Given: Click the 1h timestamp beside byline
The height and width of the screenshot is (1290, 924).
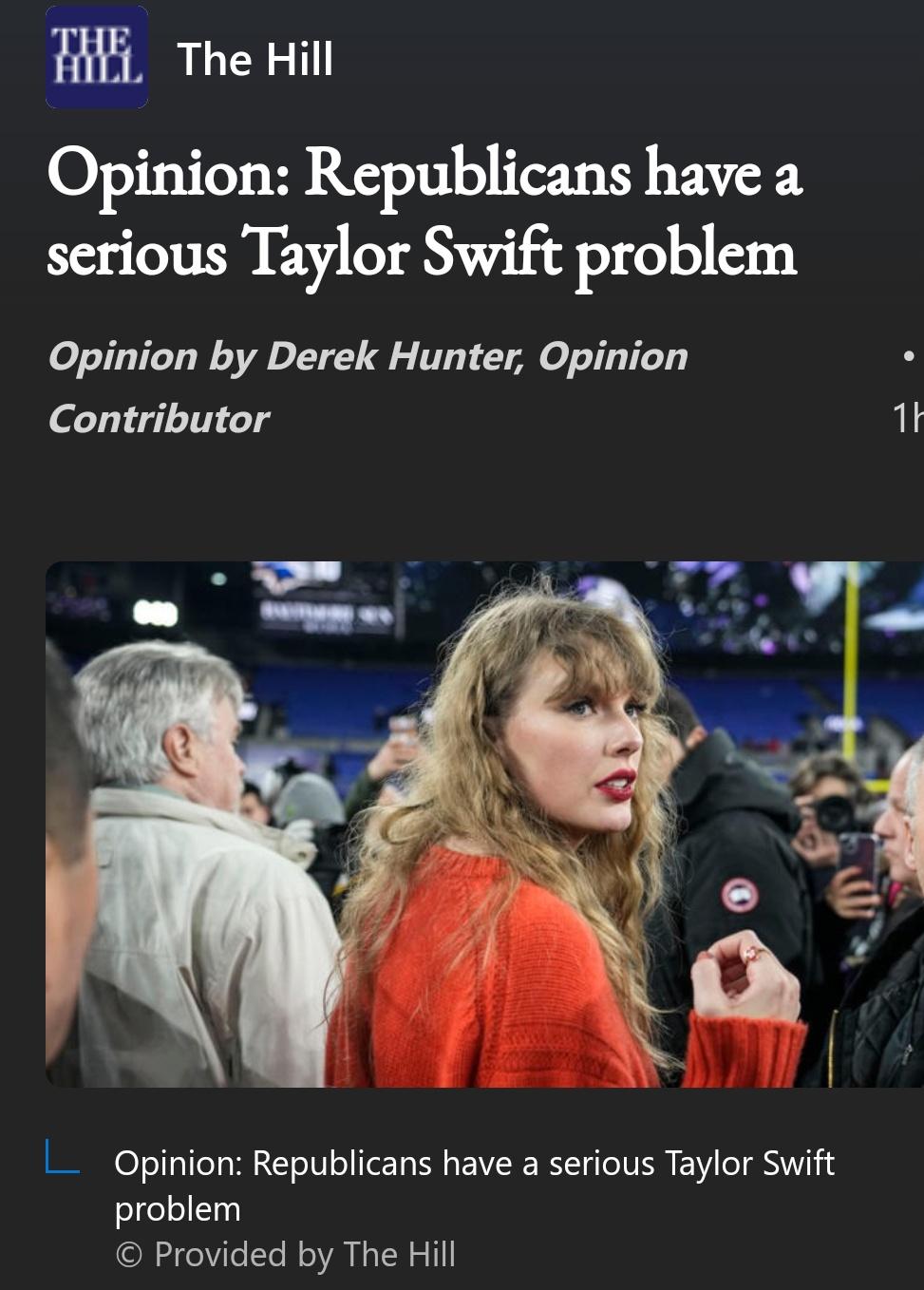Looking at the screenshot, I should click(x=907, y=418).
